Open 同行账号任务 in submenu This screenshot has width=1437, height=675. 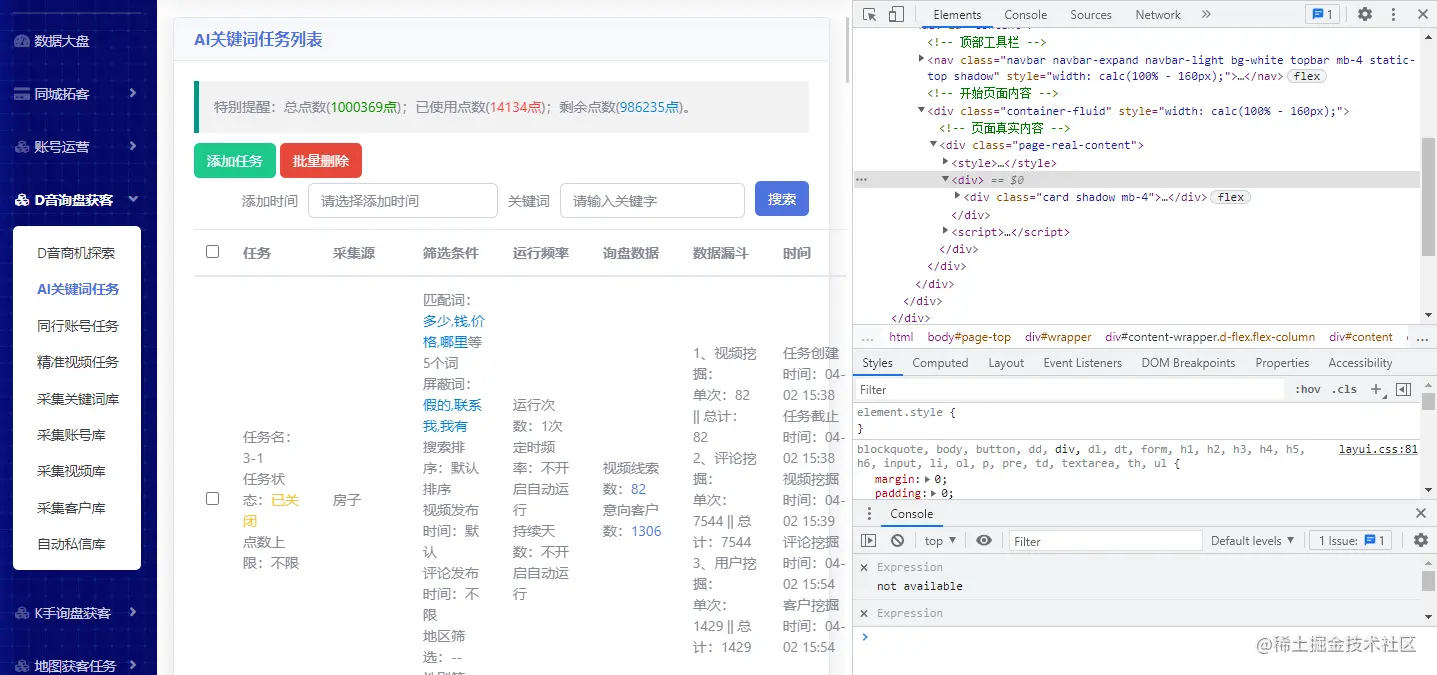pyautogui.click(x=78, y=325)
